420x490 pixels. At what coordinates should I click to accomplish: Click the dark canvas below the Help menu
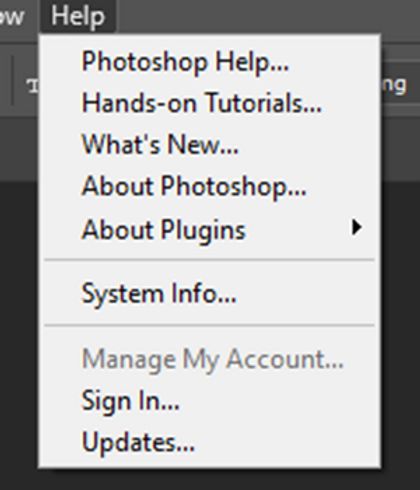click(210, 479)
